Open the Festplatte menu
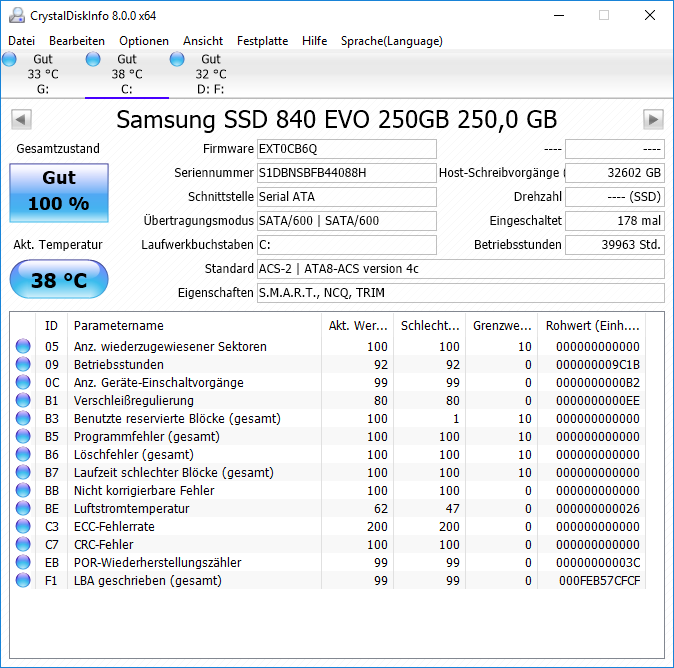Image resolution: width=674 pixels, height=668 pixels. [x=263, y=41]
